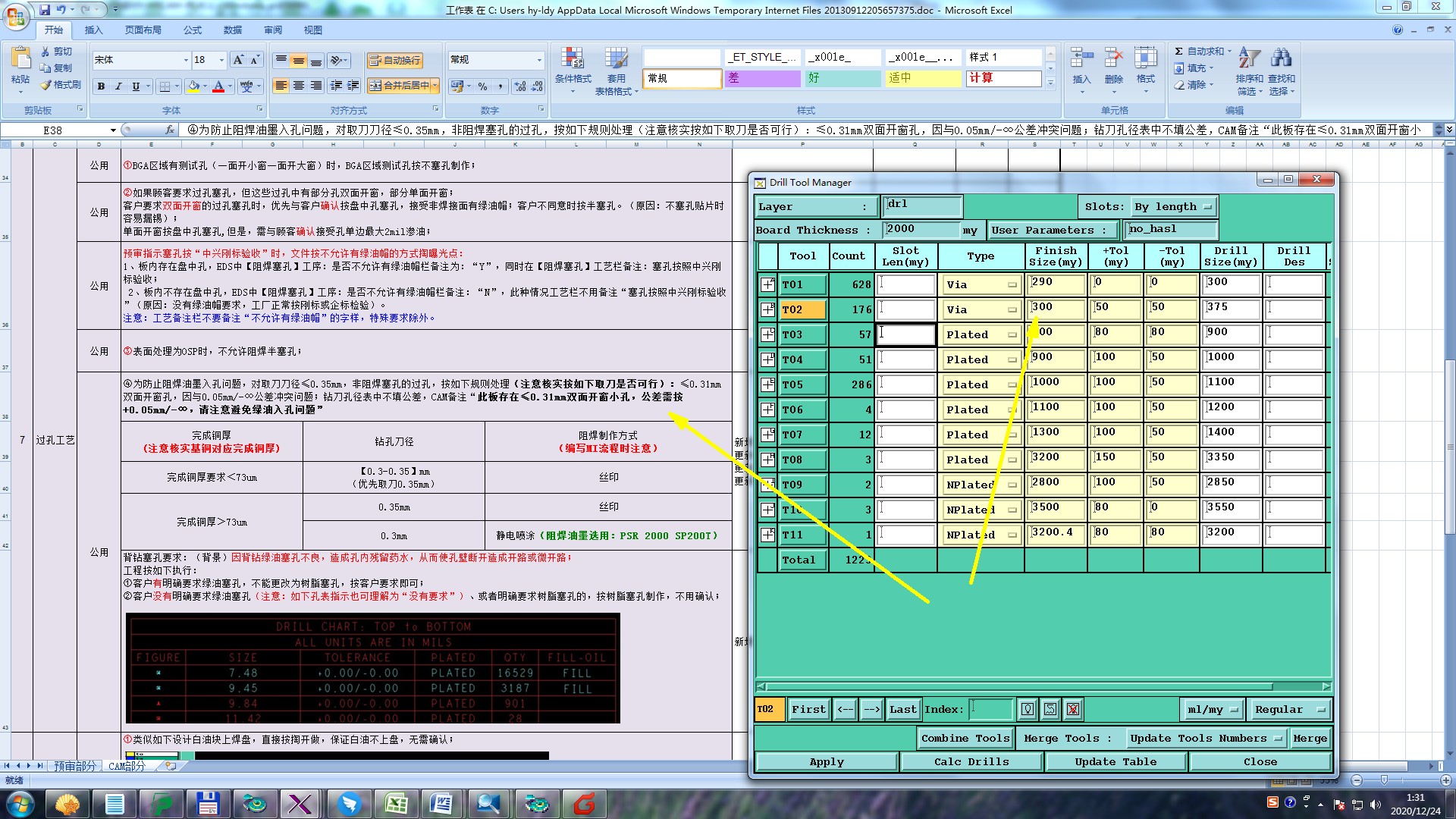Viewport: 1456px width, 819px height.
Task: Click the Bold formatting icon
Action: (x=101, y=86)
